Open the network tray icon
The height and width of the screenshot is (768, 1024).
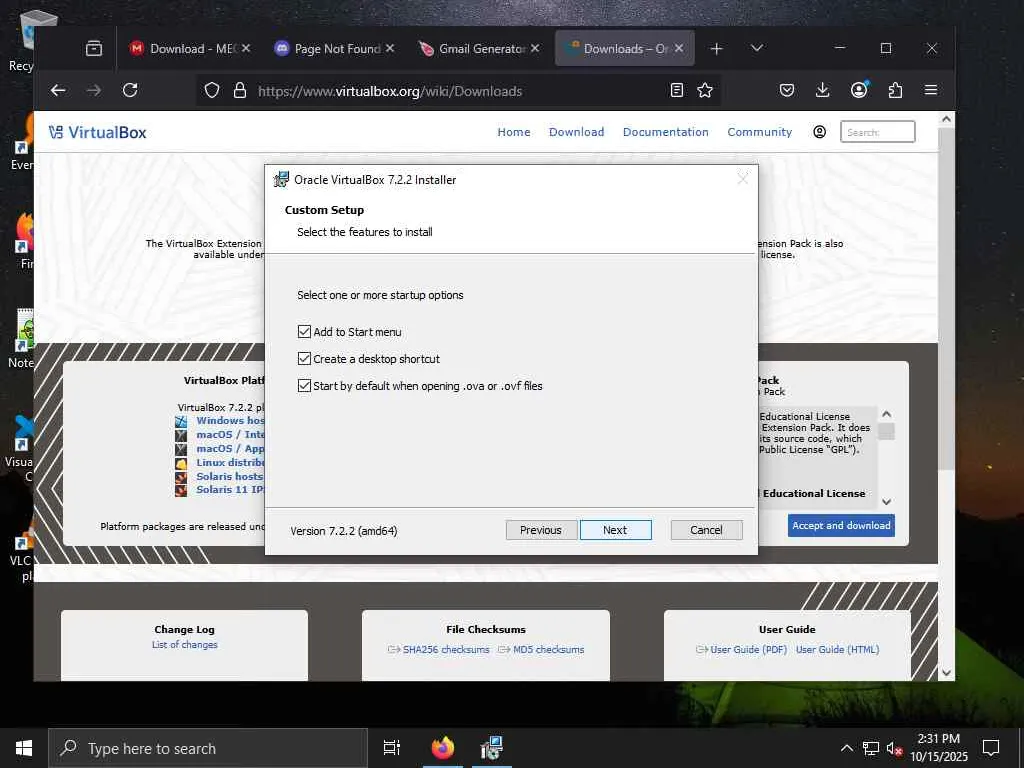tap(871, 748)
